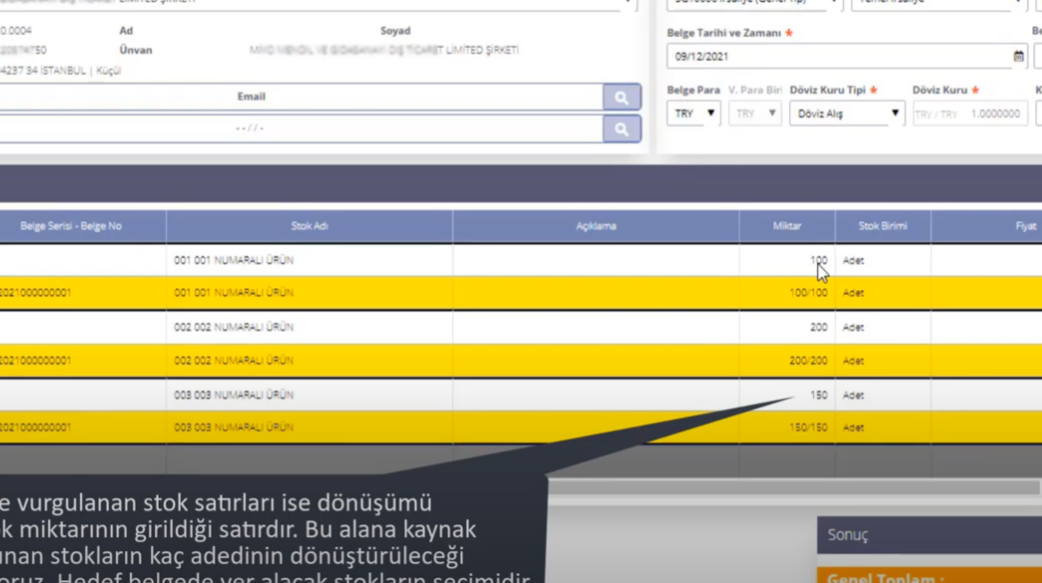Click the Belge Tarihi ve Zamanı date field
1042x583 pixels.
click(x=838, y=57)
